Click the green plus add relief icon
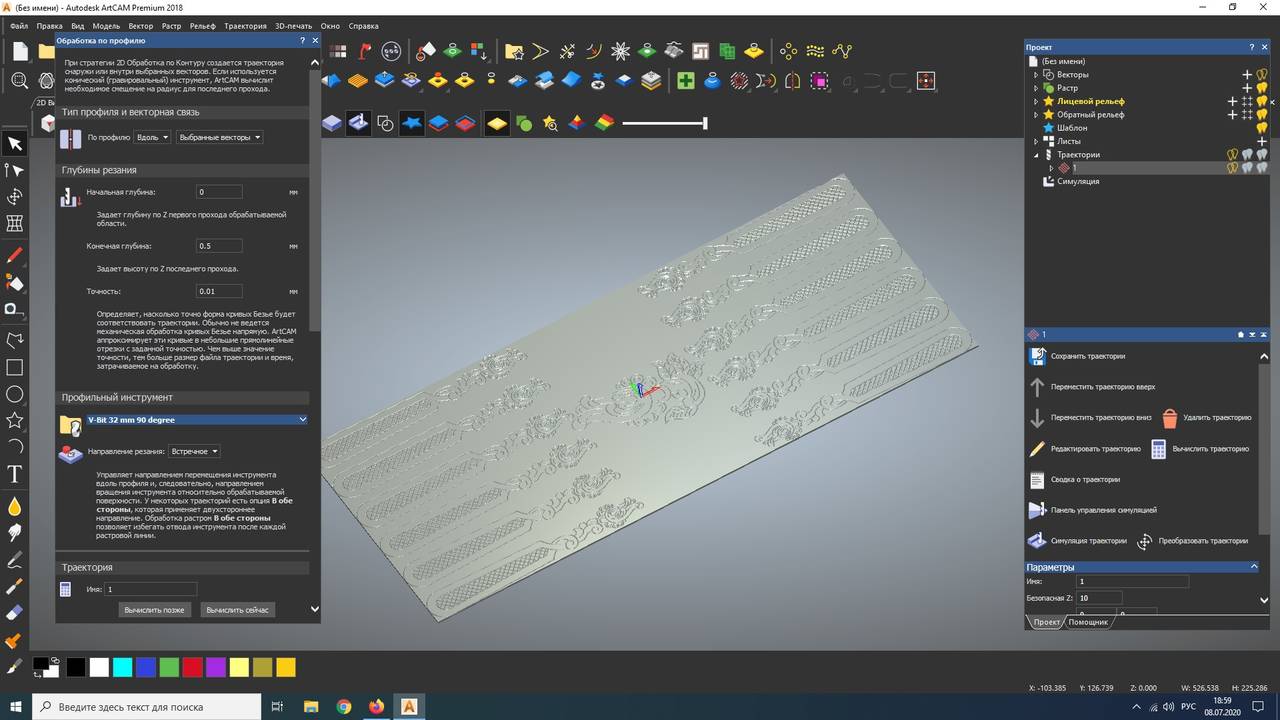1280x720 pixels. click(686, 81)
